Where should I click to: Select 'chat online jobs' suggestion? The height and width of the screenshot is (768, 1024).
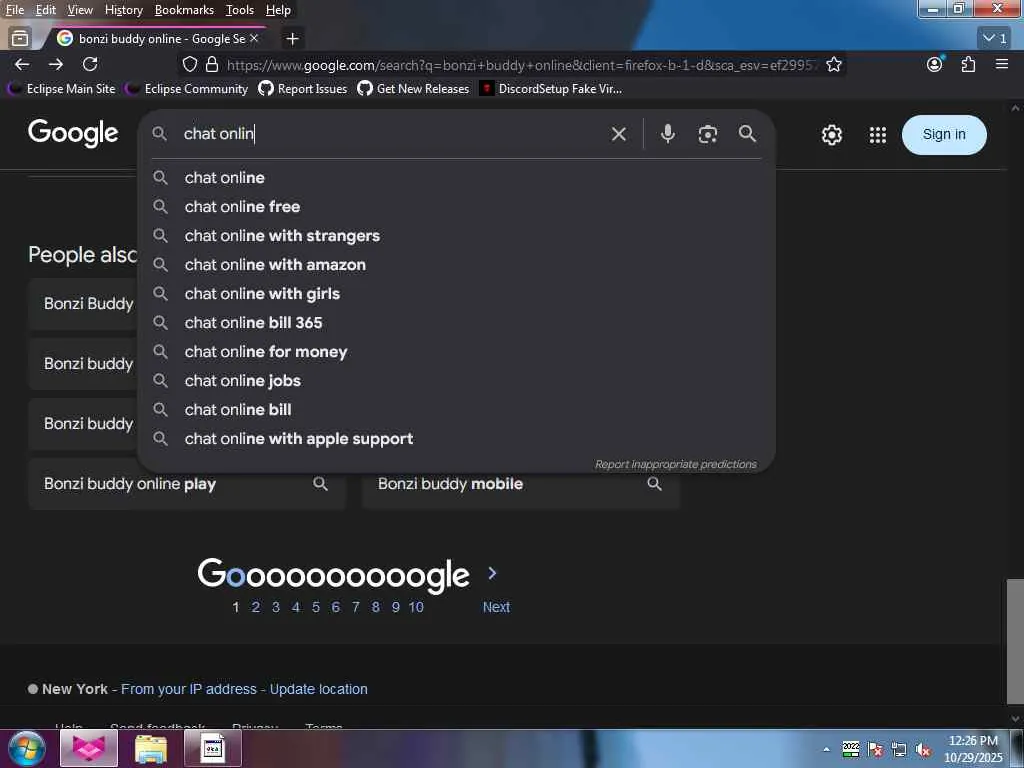[x=456, y=381]
